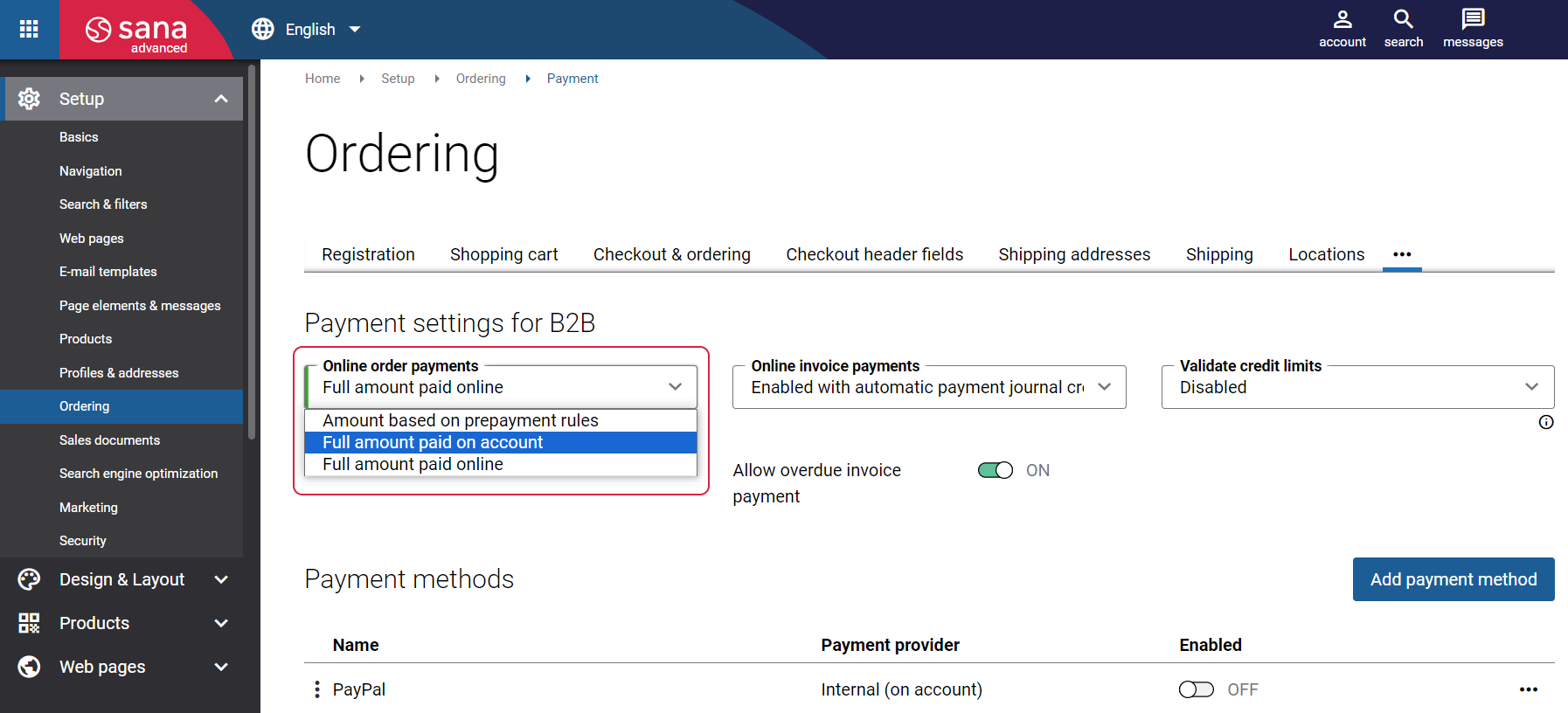Open Online invoice payments dropdown
The image size is (1568, 713).
929,387
